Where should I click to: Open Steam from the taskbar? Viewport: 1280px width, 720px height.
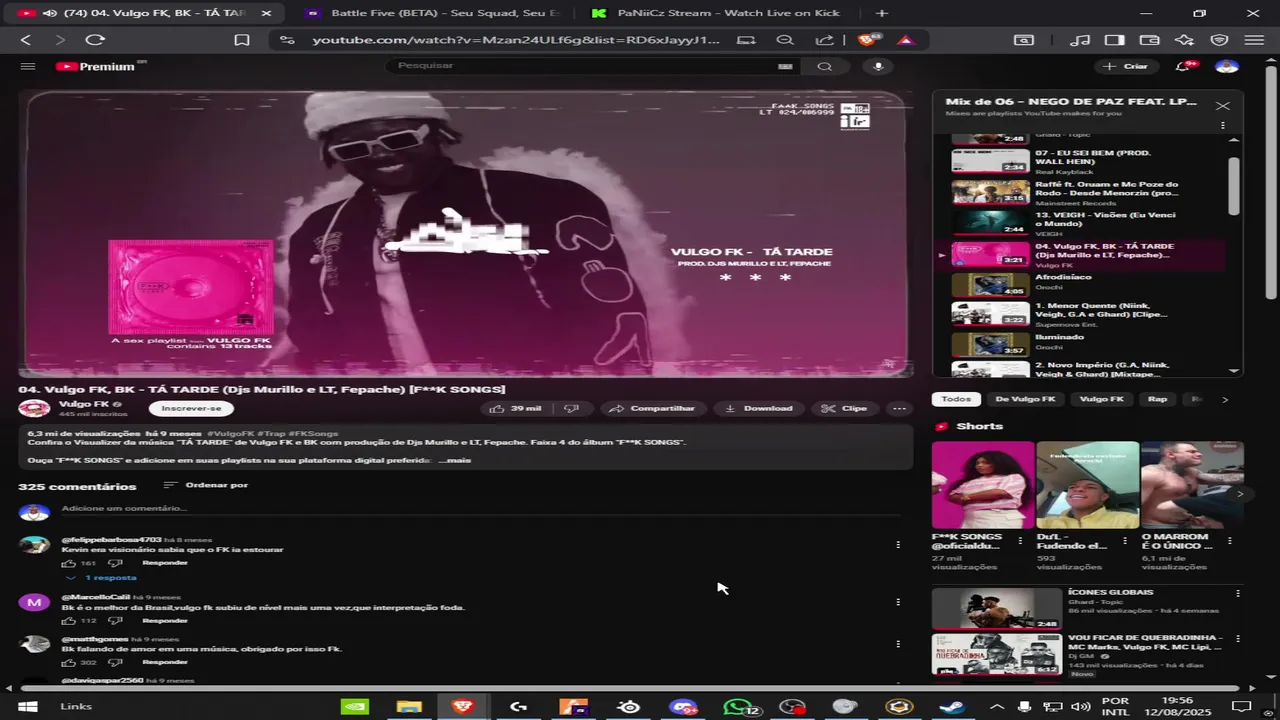[x=952, y=707]
